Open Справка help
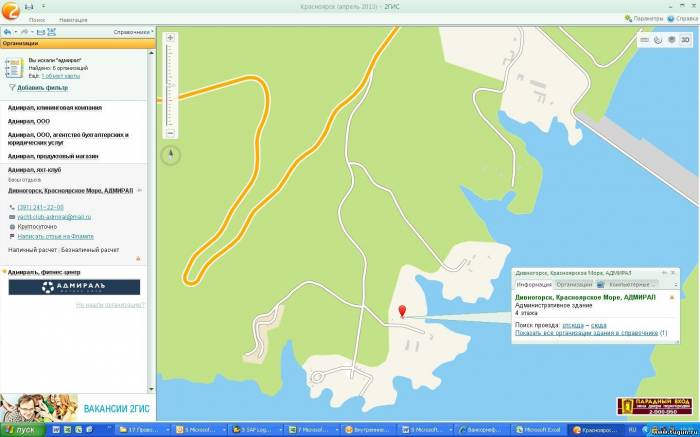The image size is (700, 437). coord(683,19)
